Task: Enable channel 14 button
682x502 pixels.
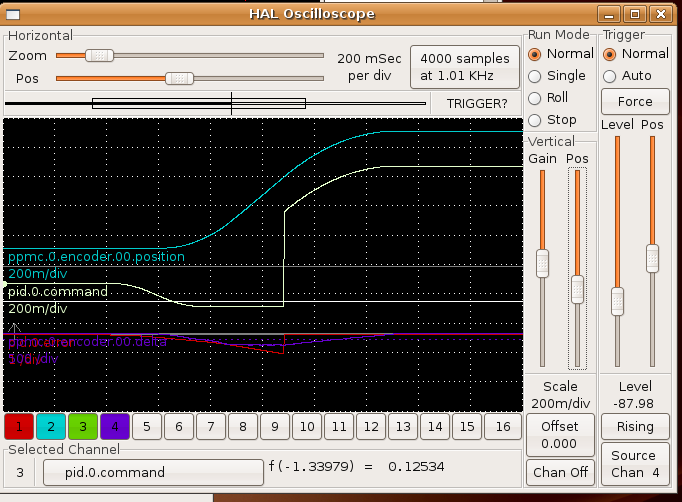Action: [435, 426]
